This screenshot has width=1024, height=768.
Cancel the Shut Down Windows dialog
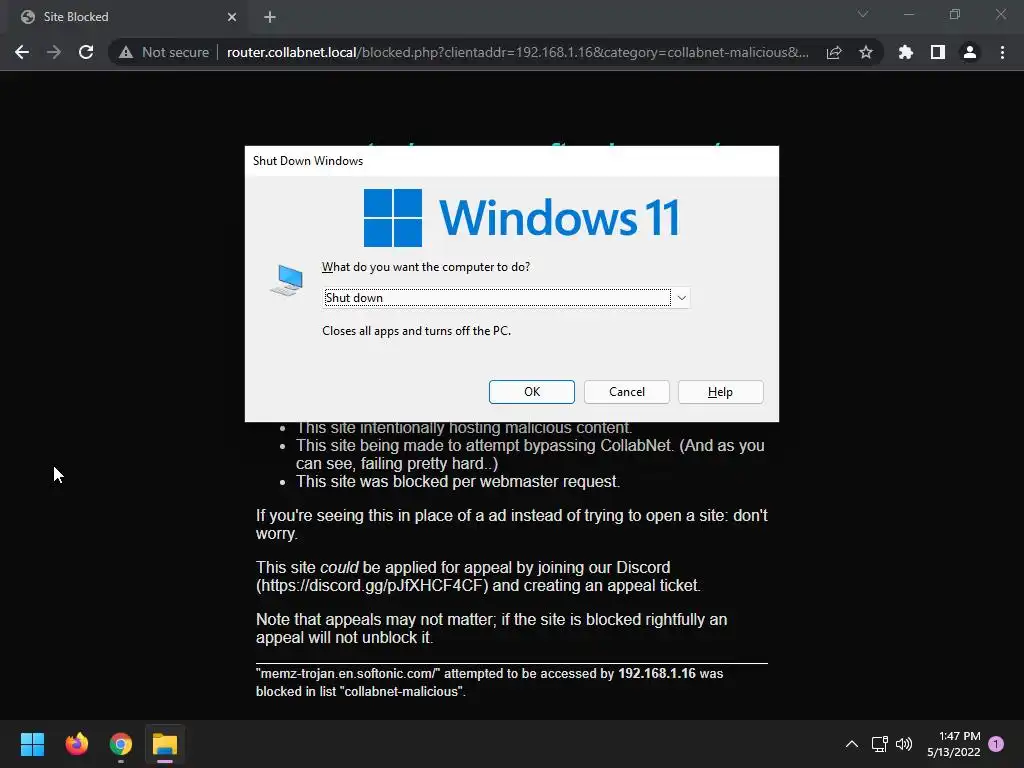(x=626, y=392)
